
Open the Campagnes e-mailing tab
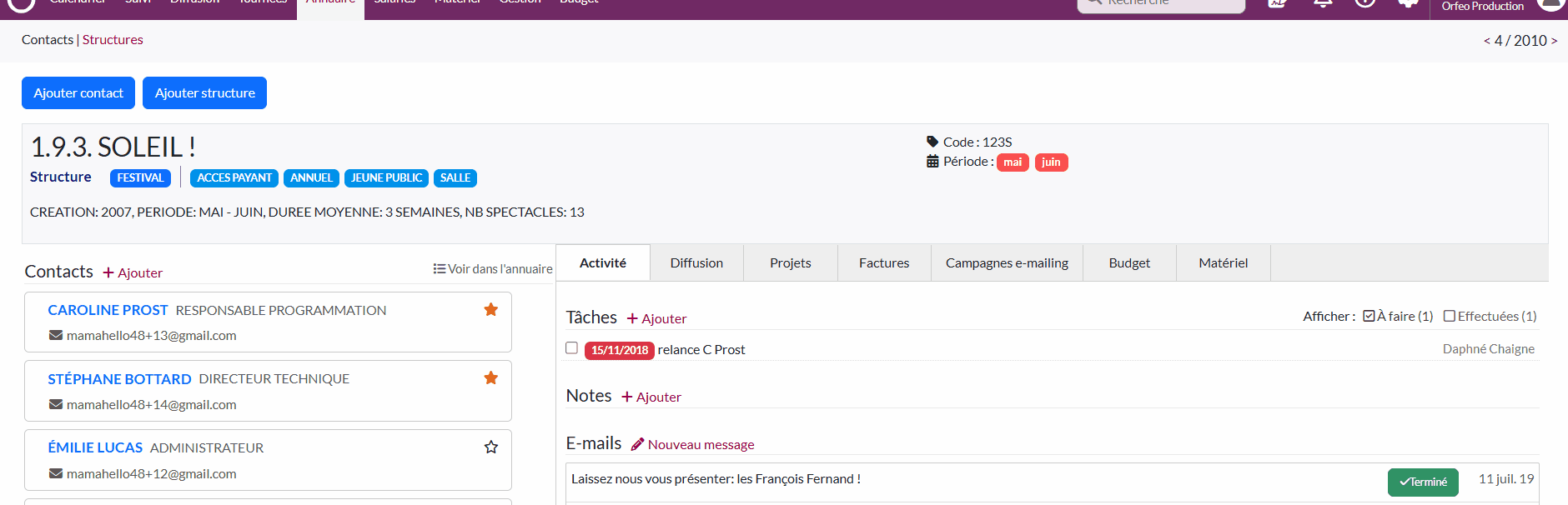coord(1007,262)
